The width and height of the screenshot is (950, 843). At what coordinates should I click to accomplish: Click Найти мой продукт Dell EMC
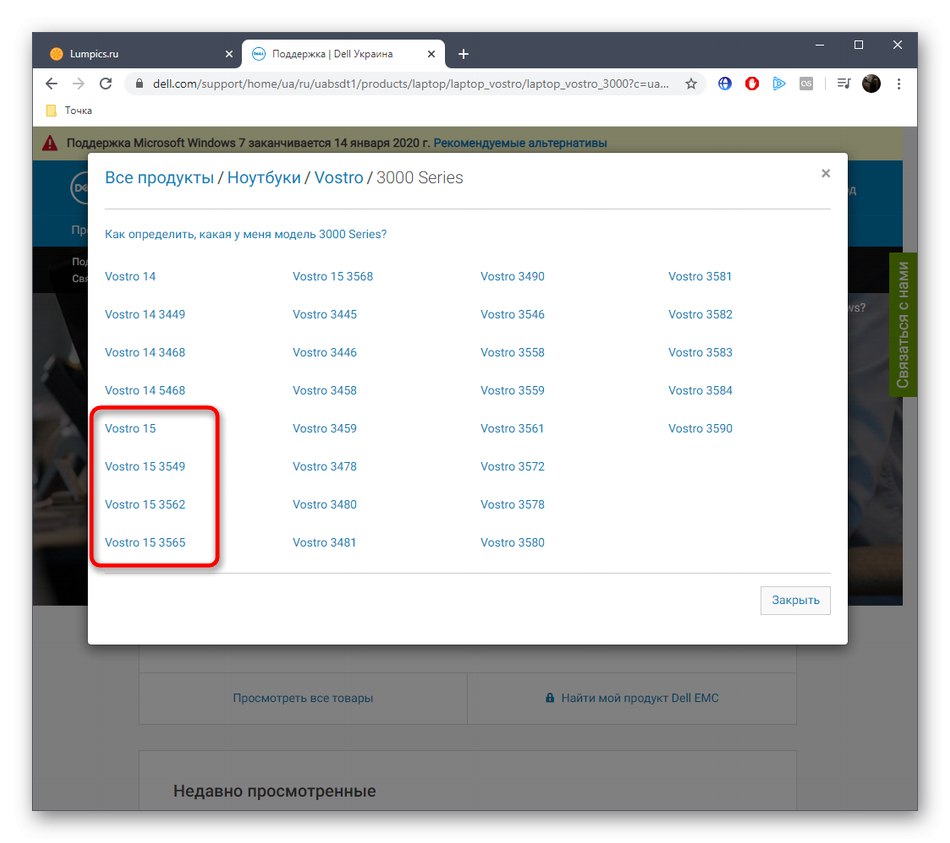[x=632, y=698]
